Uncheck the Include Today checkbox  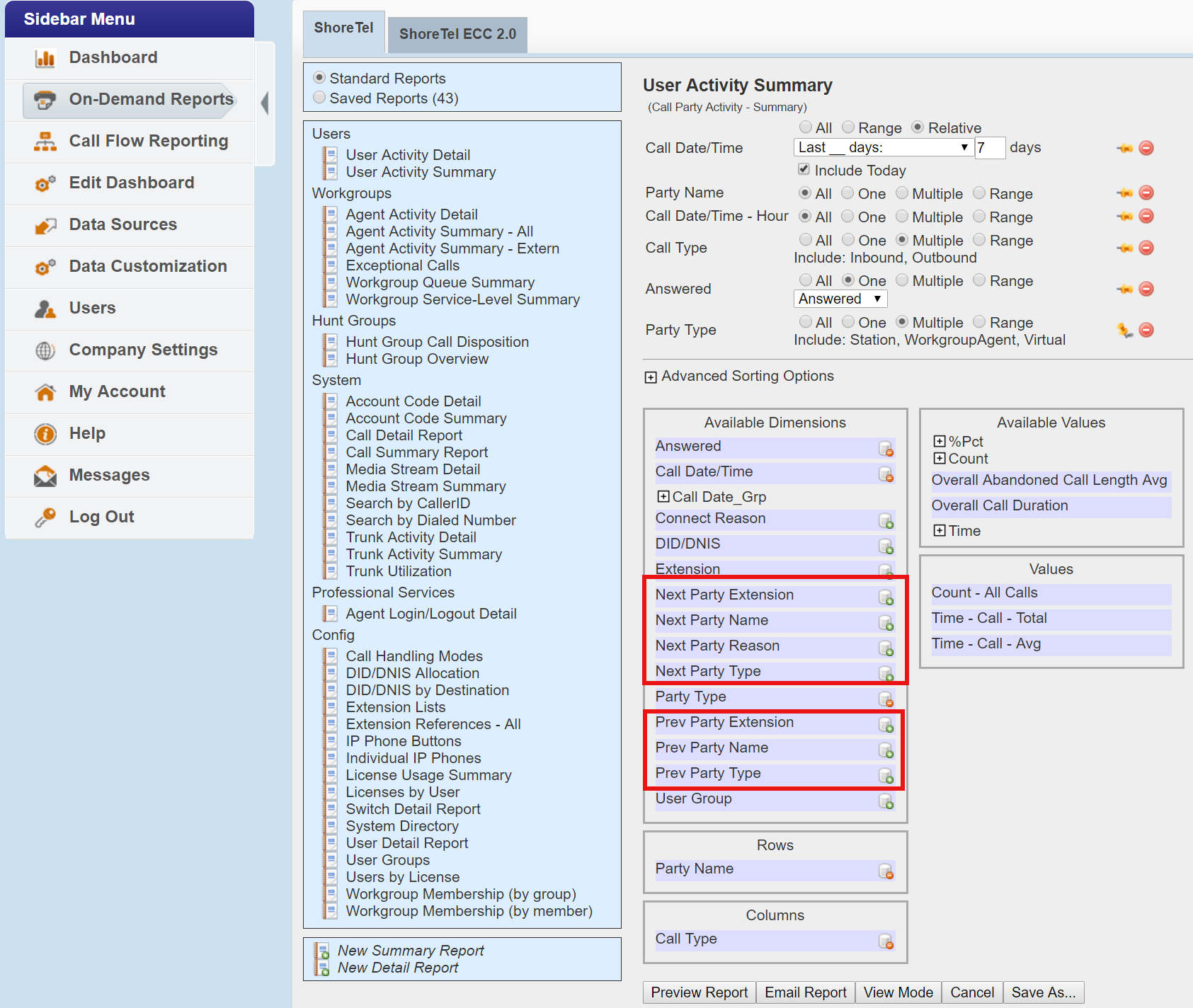804,169
